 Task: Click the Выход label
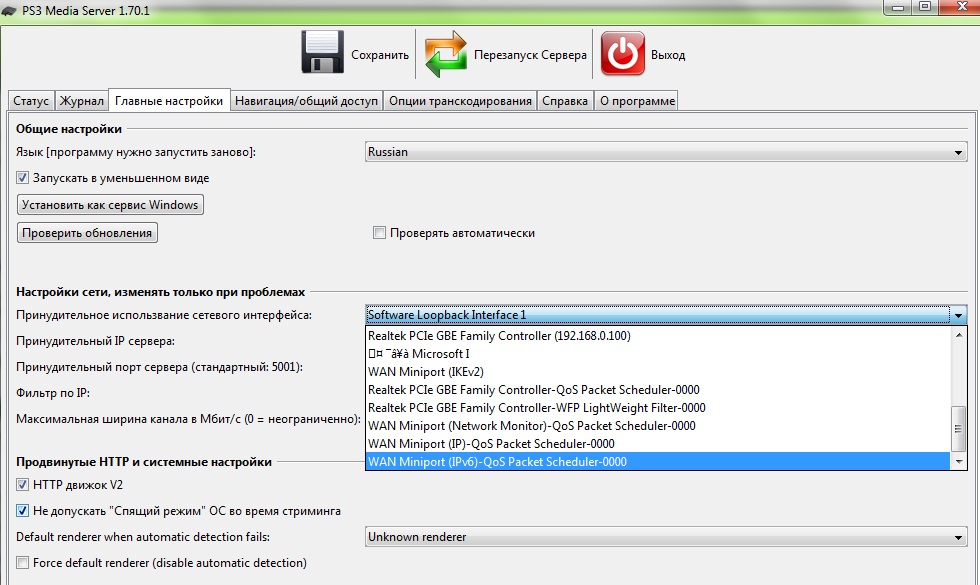[x=668, y=55]
